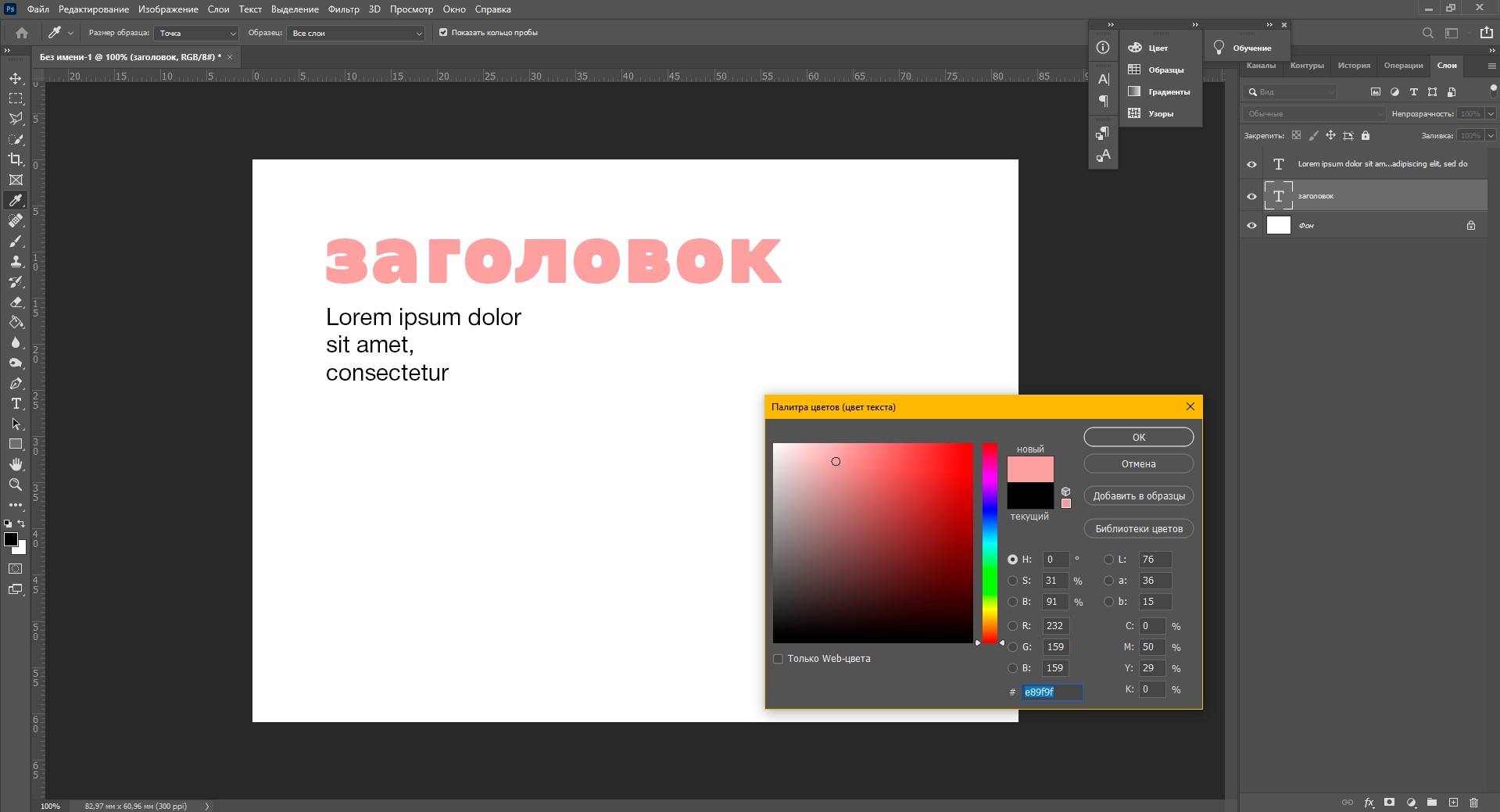The width and height of the screenshot is (1500, 812).
Task: Click the Delete layer trash icon
Action: 1473,803
